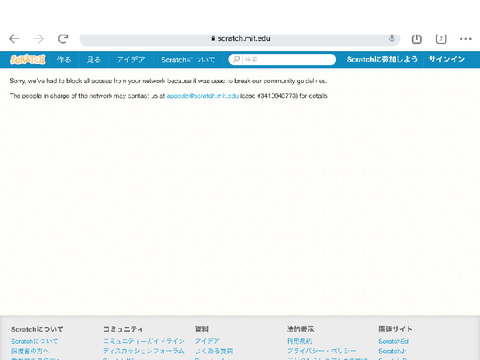480x360 pixels.
Task: Open the ScratchEd footer link
Action: click(x=393, y=341)
